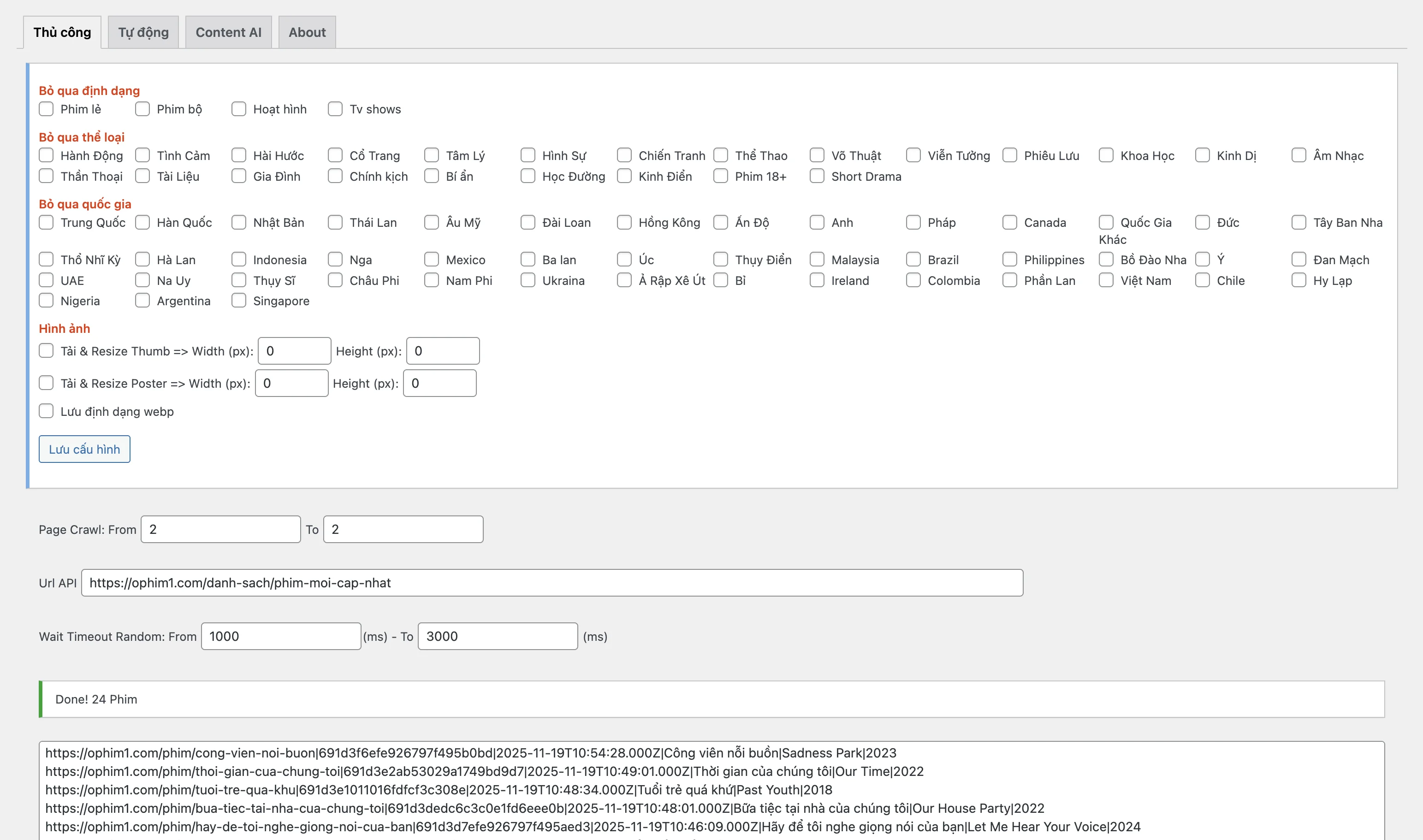The height and width of the screenshot is (840, 1423).
Task: Select the Phim 18+ checkbox
Action: [x=721, y=176]
